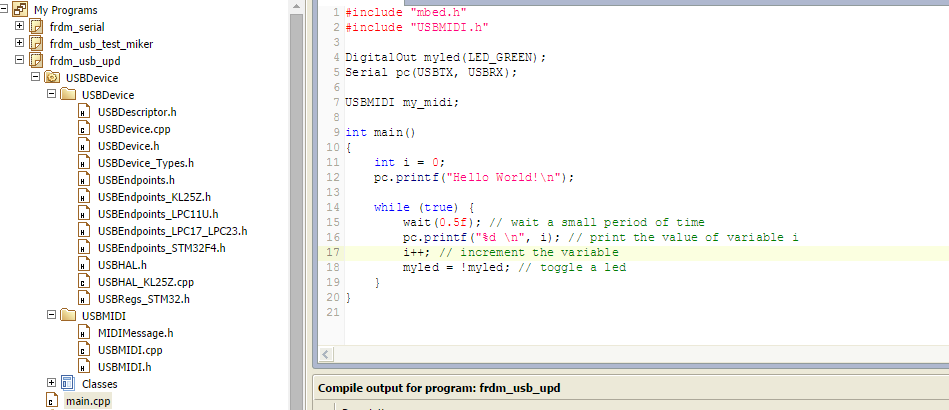
Task: Click the Classes node icon
Action: click(x=67, y=383)
